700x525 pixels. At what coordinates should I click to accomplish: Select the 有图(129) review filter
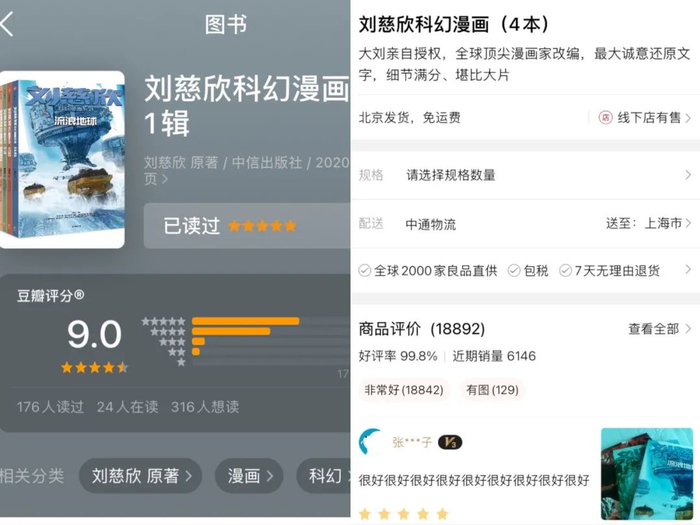tap(492, 390)
